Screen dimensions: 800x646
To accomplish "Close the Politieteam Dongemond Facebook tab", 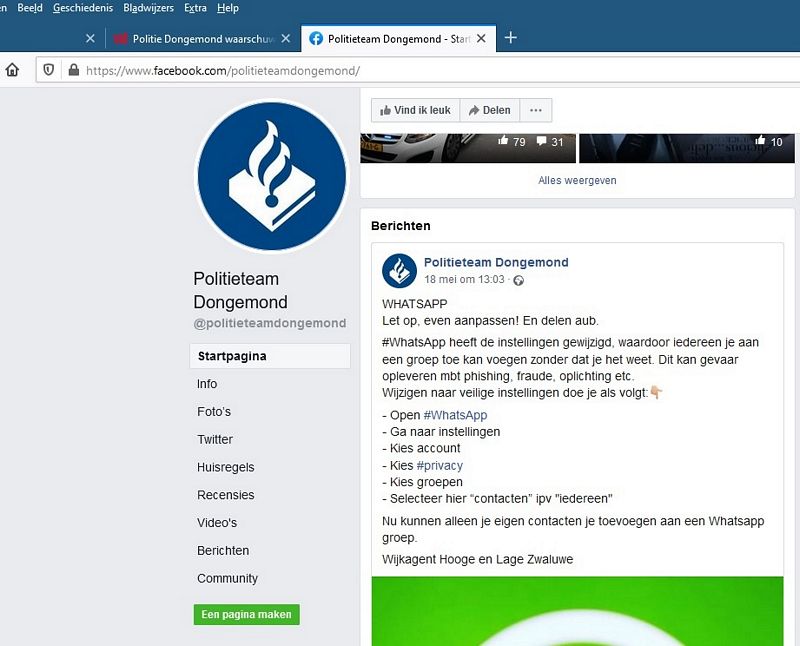I will coord(481,39).
